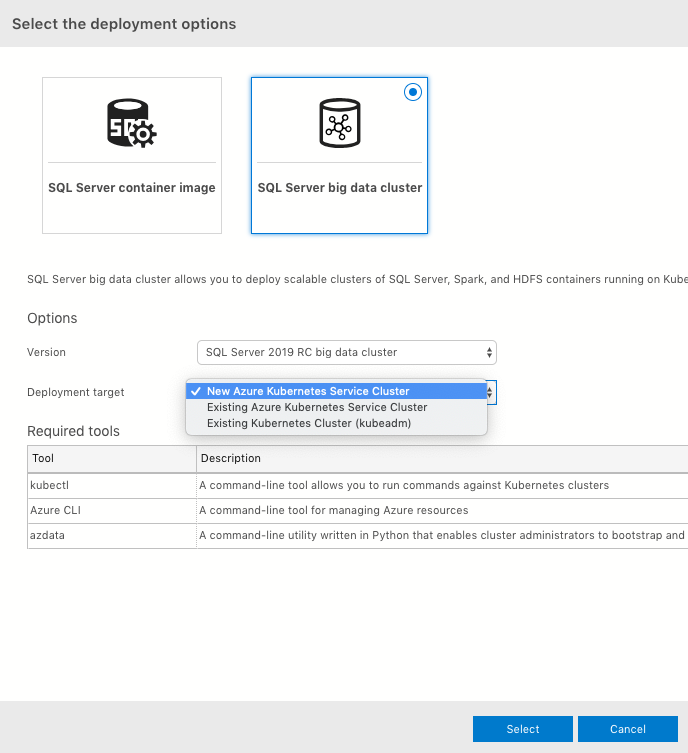The width and height of the screenshot is (688, 753).
Task: Click the big data cluster database icon
Action: pyautogui.click(x=339, y=123)
